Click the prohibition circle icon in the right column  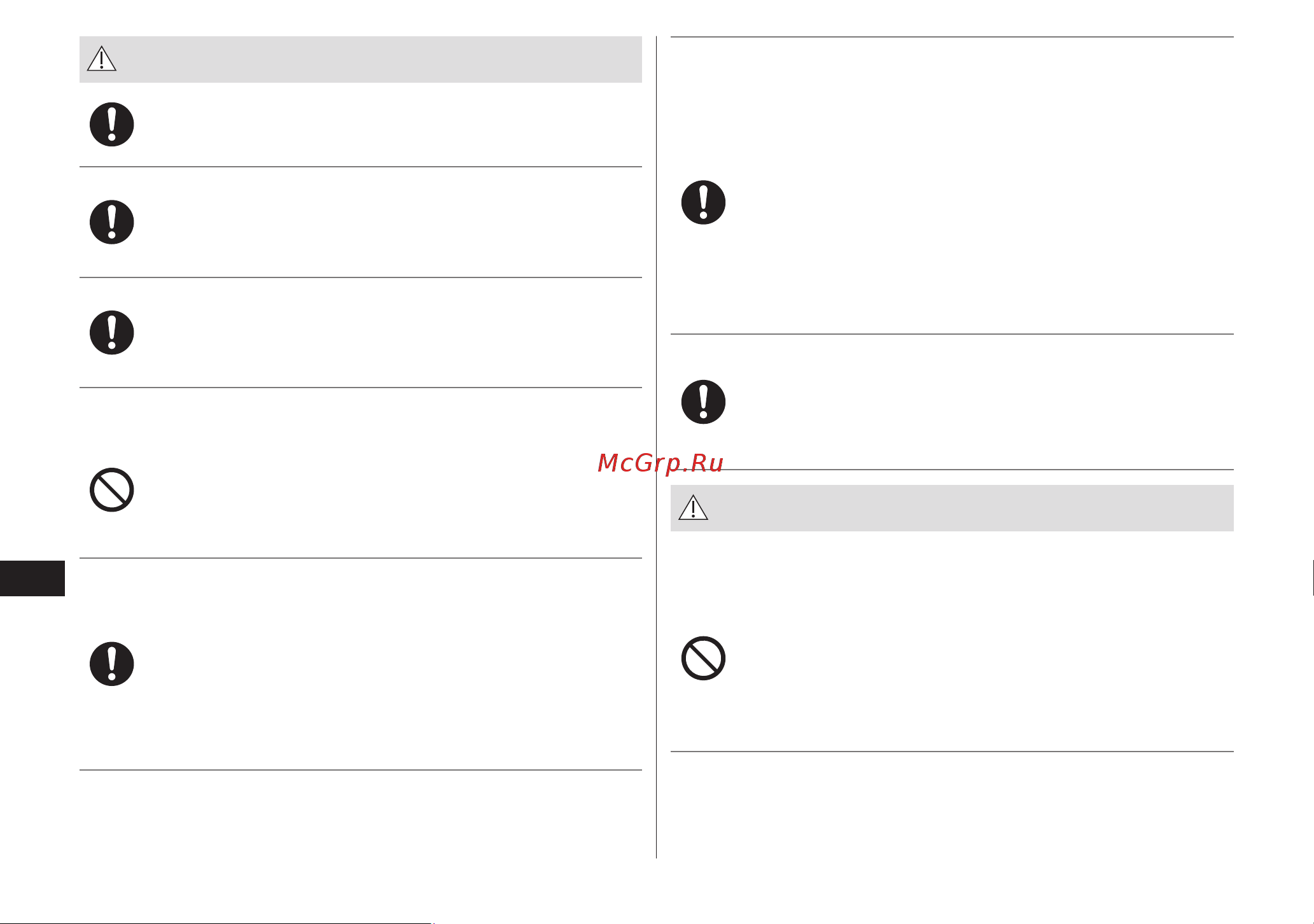703,658
